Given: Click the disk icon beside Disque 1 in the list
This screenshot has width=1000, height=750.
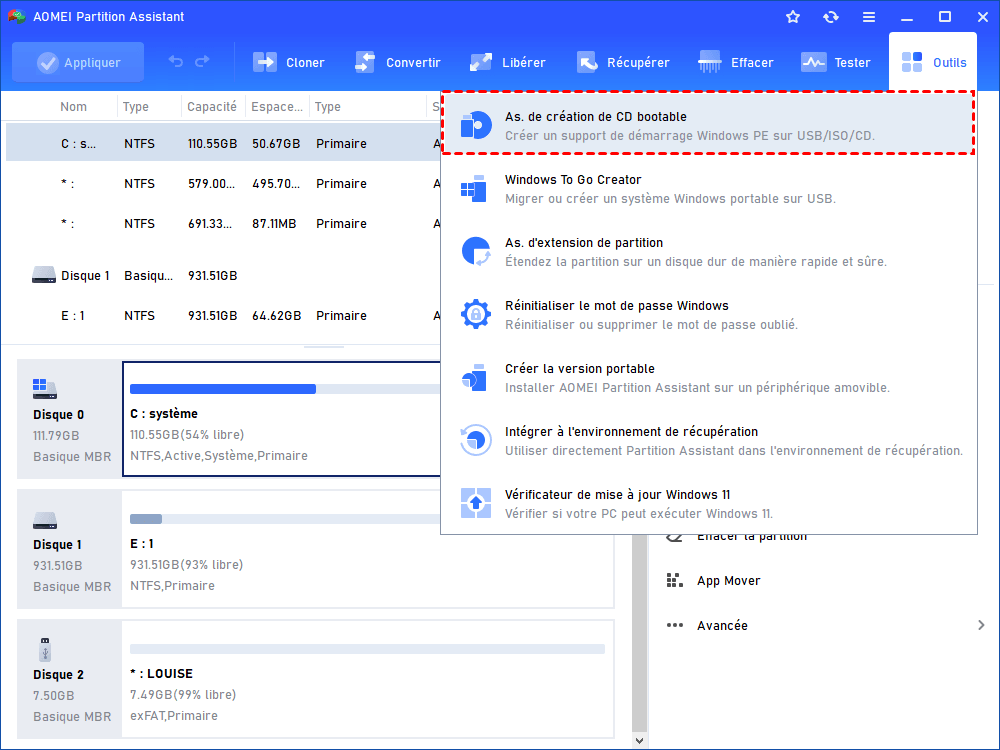Looking at the screenshot, I should [43, 275].
